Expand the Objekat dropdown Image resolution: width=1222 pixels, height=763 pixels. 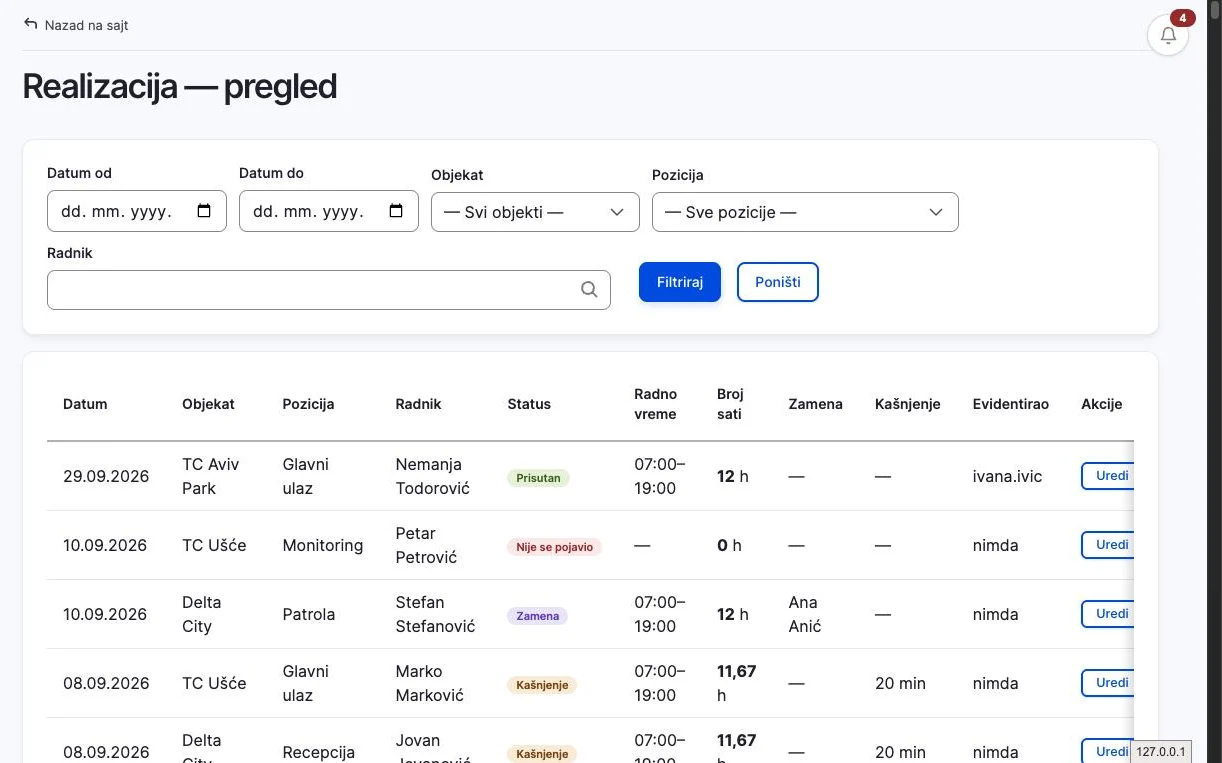coord(535,212)
